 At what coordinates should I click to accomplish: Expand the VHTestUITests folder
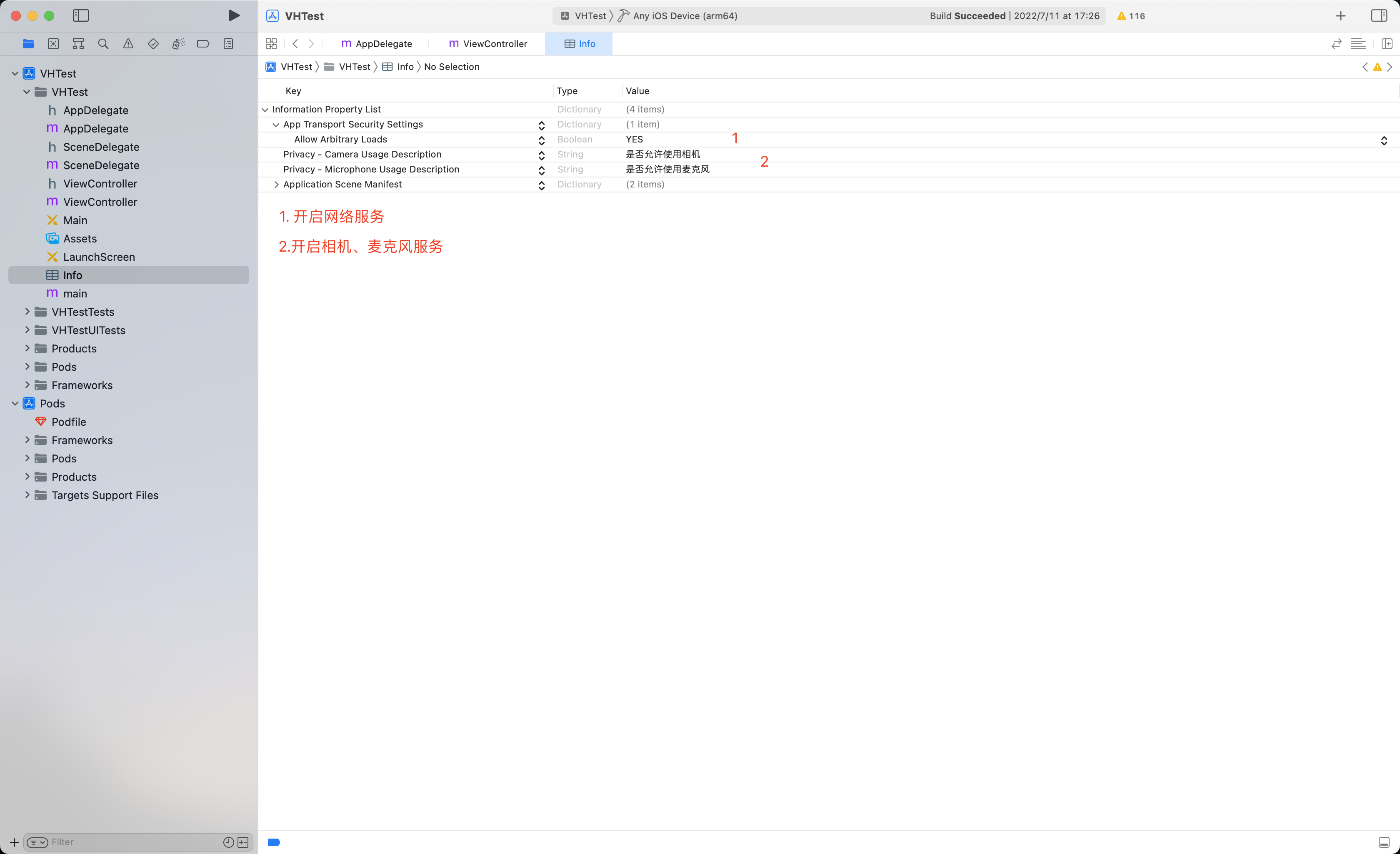coord(27,330)
